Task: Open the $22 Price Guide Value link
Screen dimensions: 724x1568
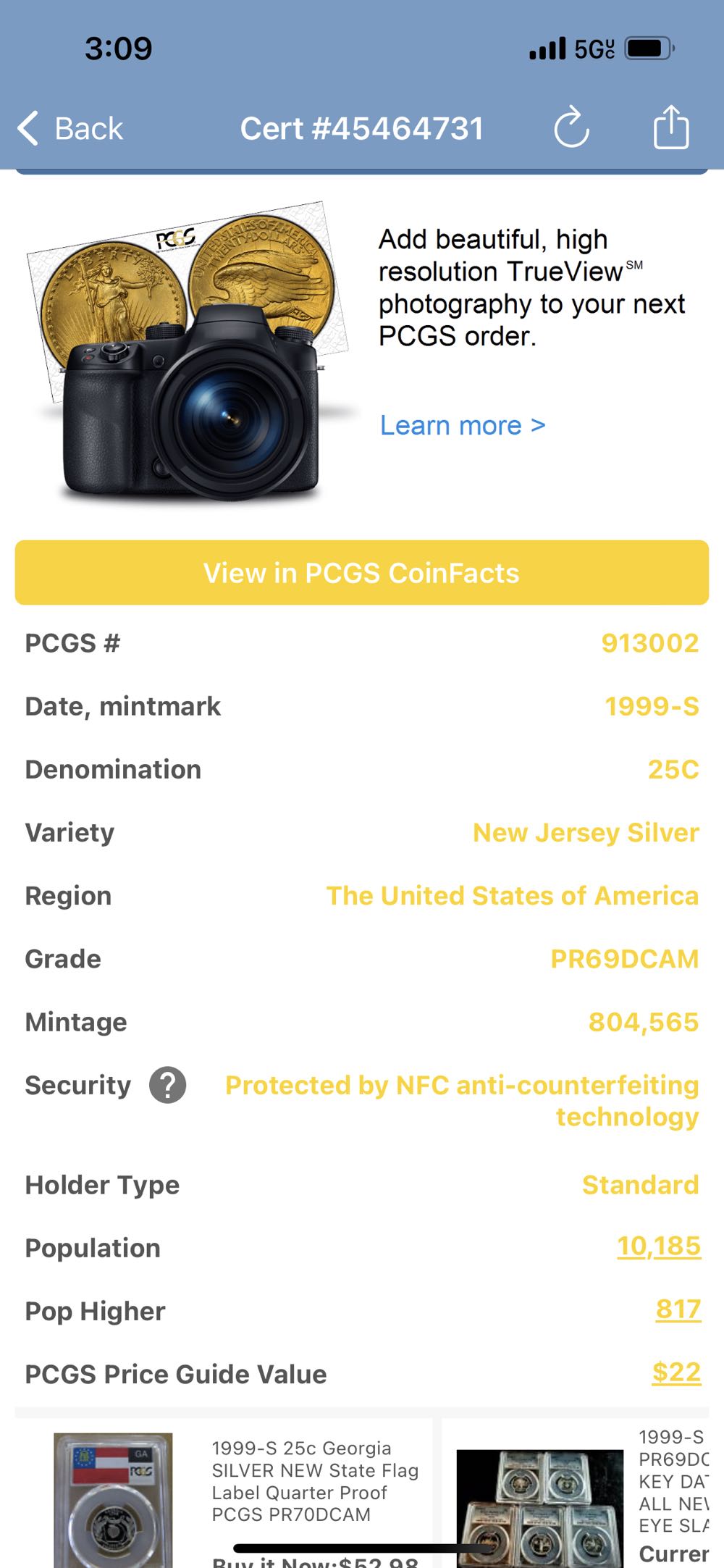Action: click(676, 1372)
